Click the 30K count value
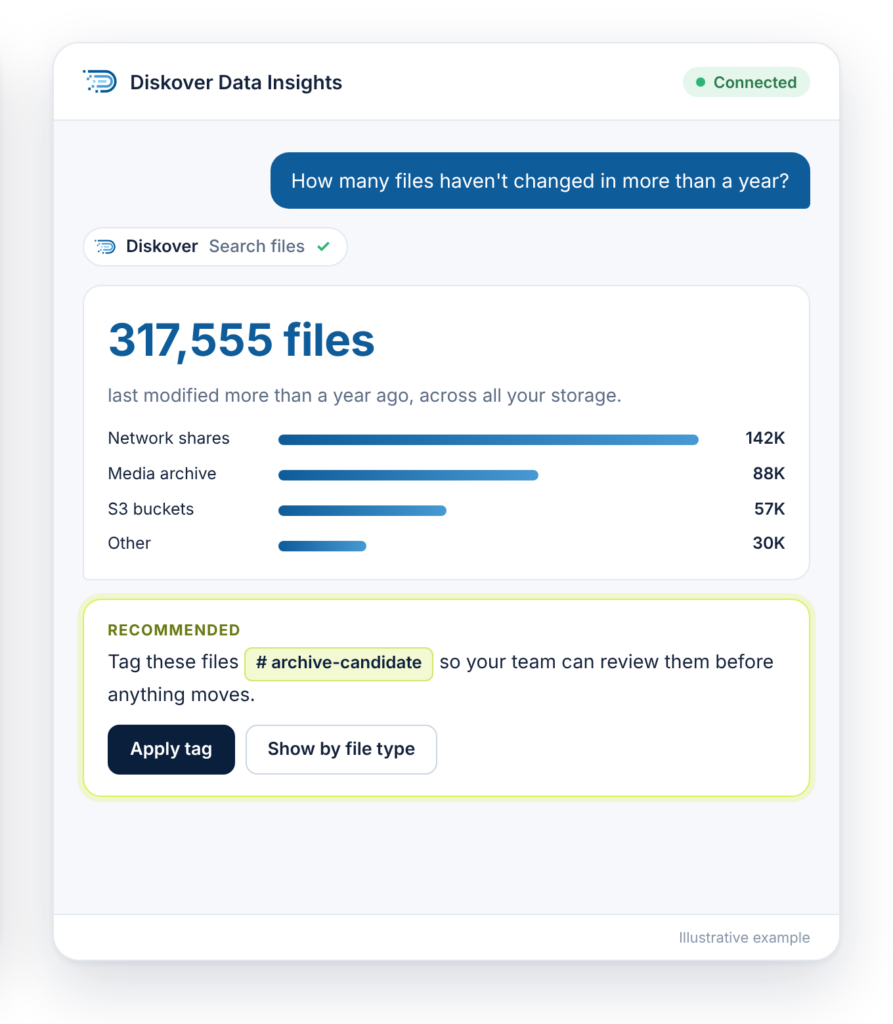 [x=769, y=543]
